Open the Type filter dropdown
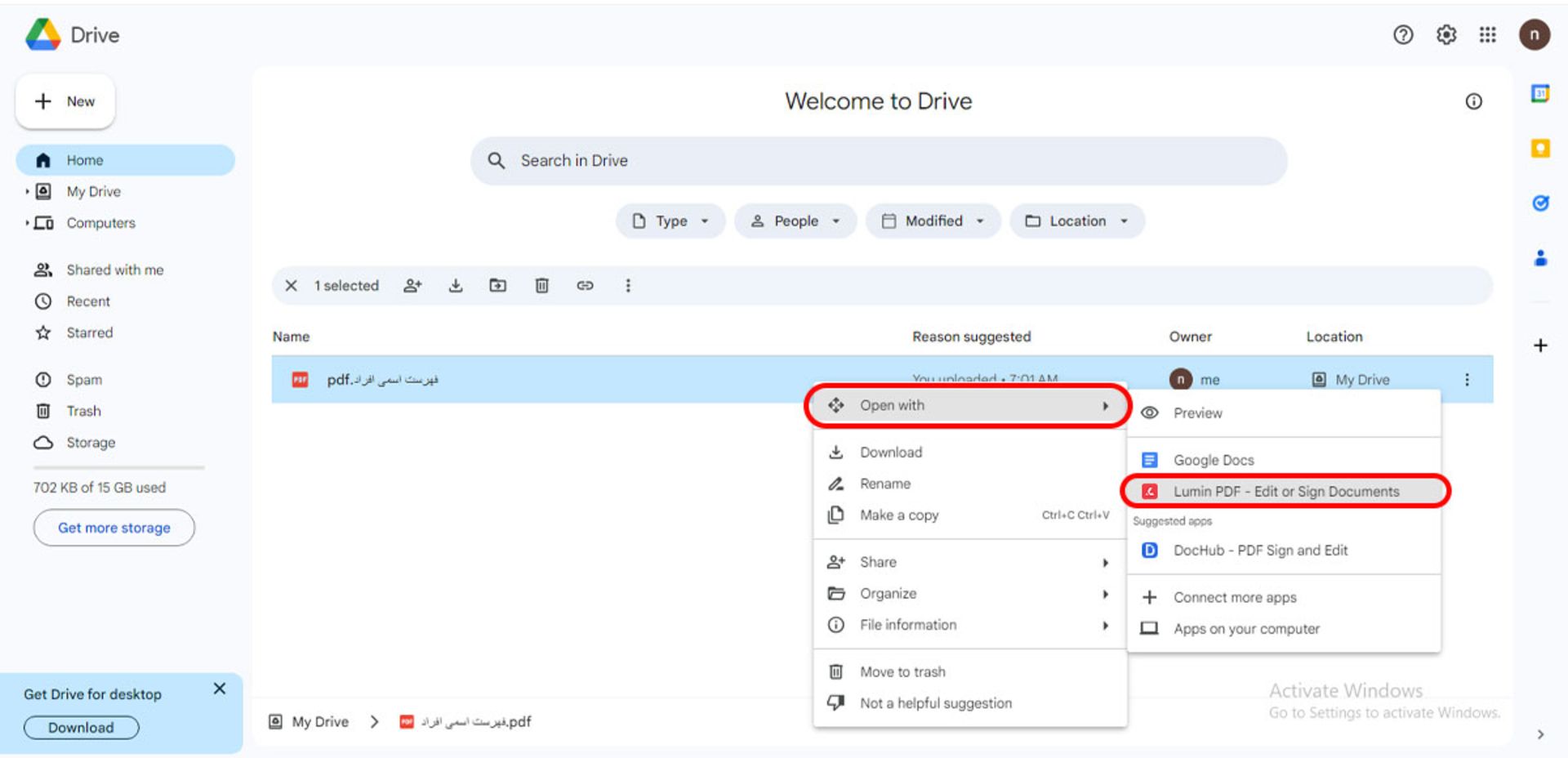The height and width of the screenshot is (758, 1568). click(670, 221)
